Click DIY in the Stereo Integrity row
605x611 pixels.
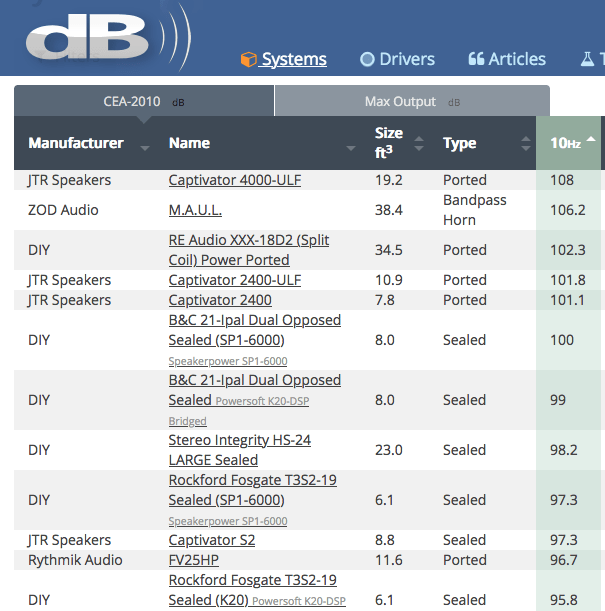click(x=39, y=450)
